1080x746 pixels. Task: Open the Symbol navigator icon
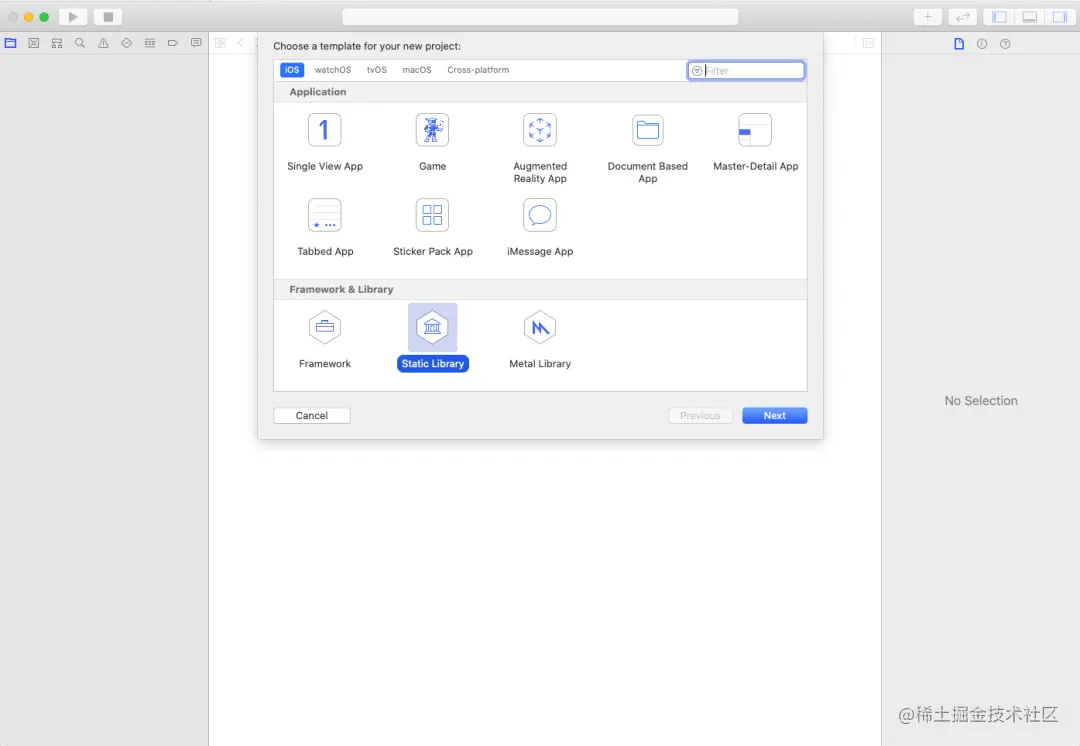coord(57,43)
